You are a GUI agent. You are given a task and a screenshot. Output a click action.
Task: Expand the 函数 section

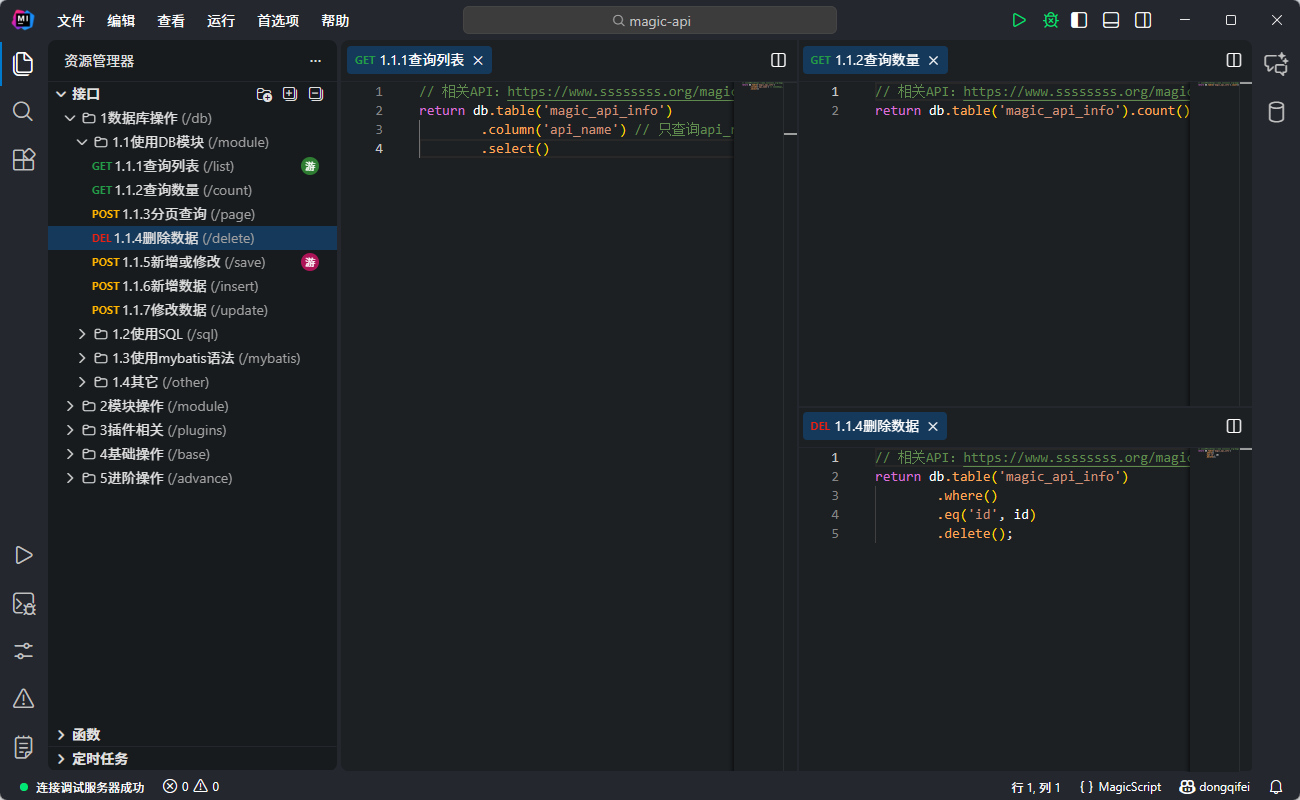pyautogui.click(x=61, y=734)
